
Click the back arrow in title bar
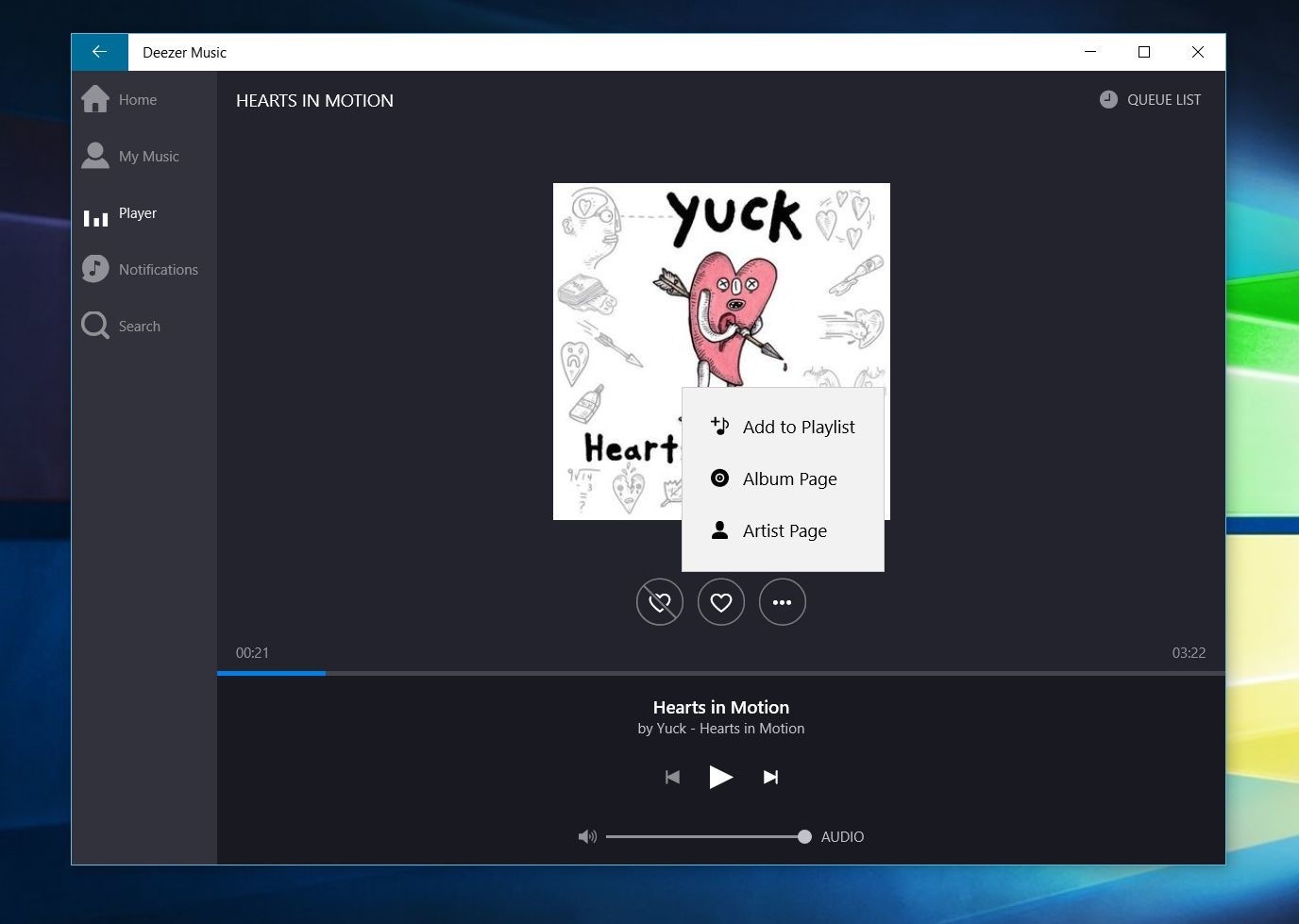[99, 52]
